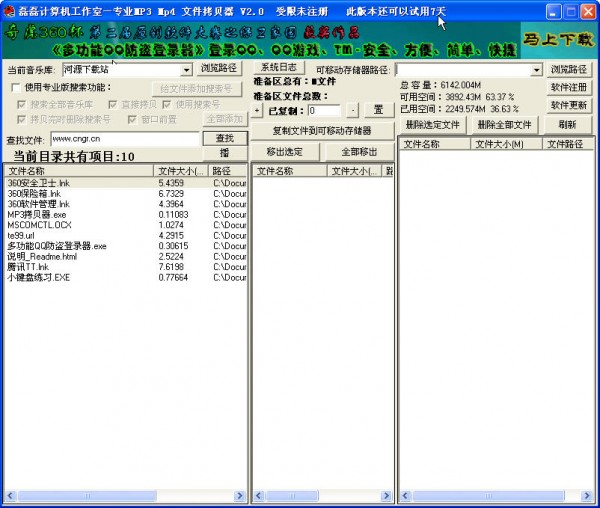This screenshot has height=508, width=600.
Task: Click 浏览路径 next to music library
Action: click(x=219, y=68)
